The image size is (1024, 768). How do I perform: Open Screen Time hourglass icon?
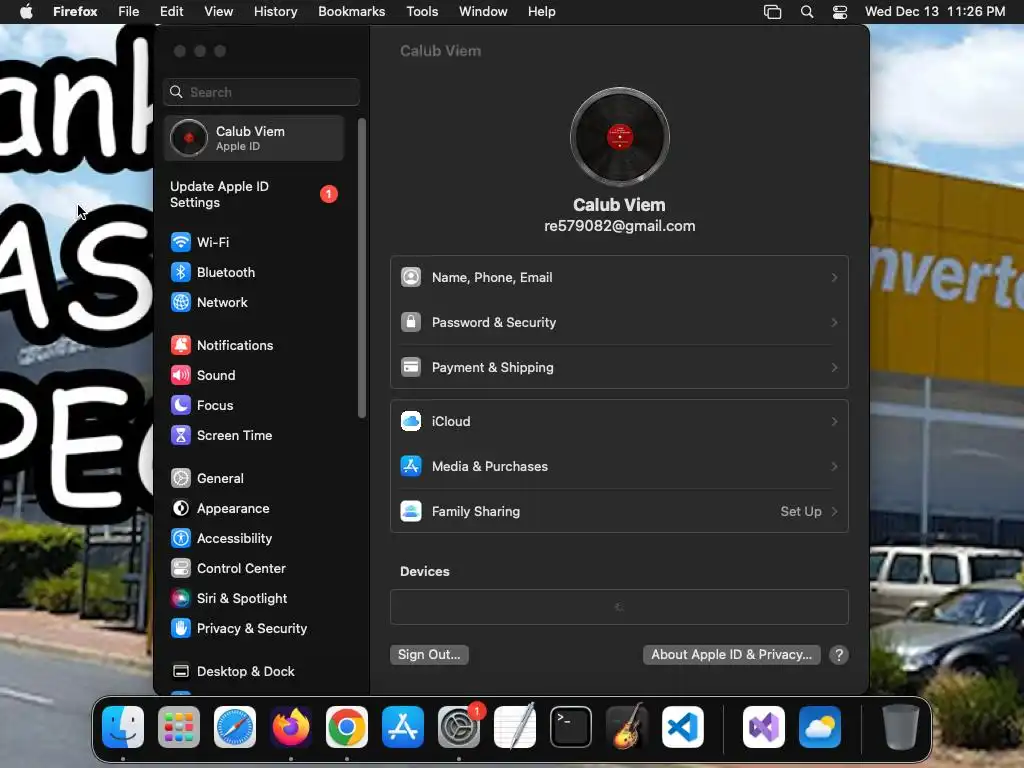(x=181, y=436)
